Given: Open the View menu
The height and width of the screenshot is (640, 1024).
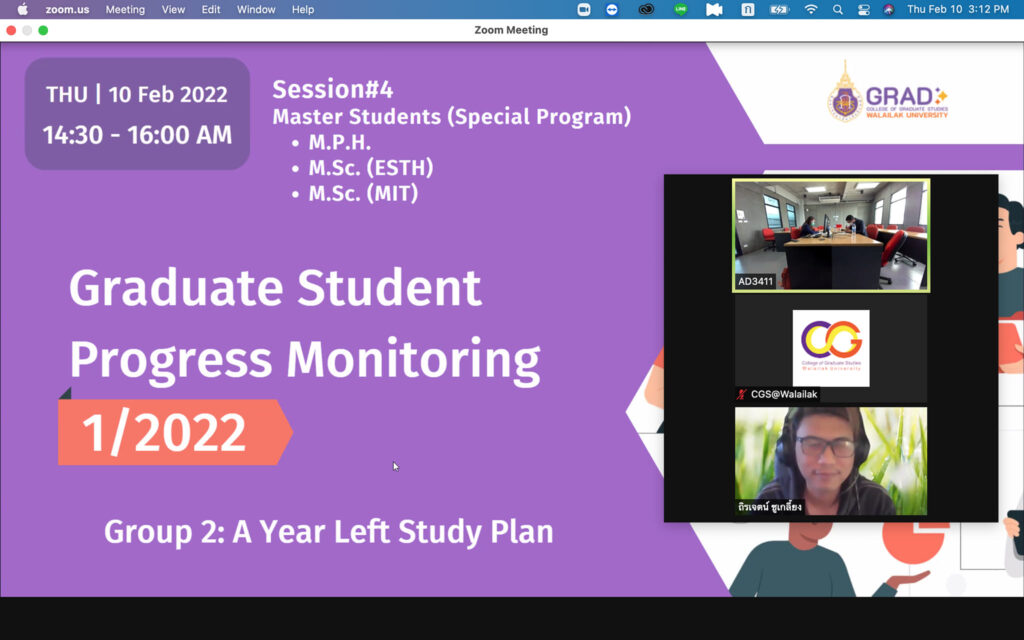Looking at the screenshot, I should [173, 9].
